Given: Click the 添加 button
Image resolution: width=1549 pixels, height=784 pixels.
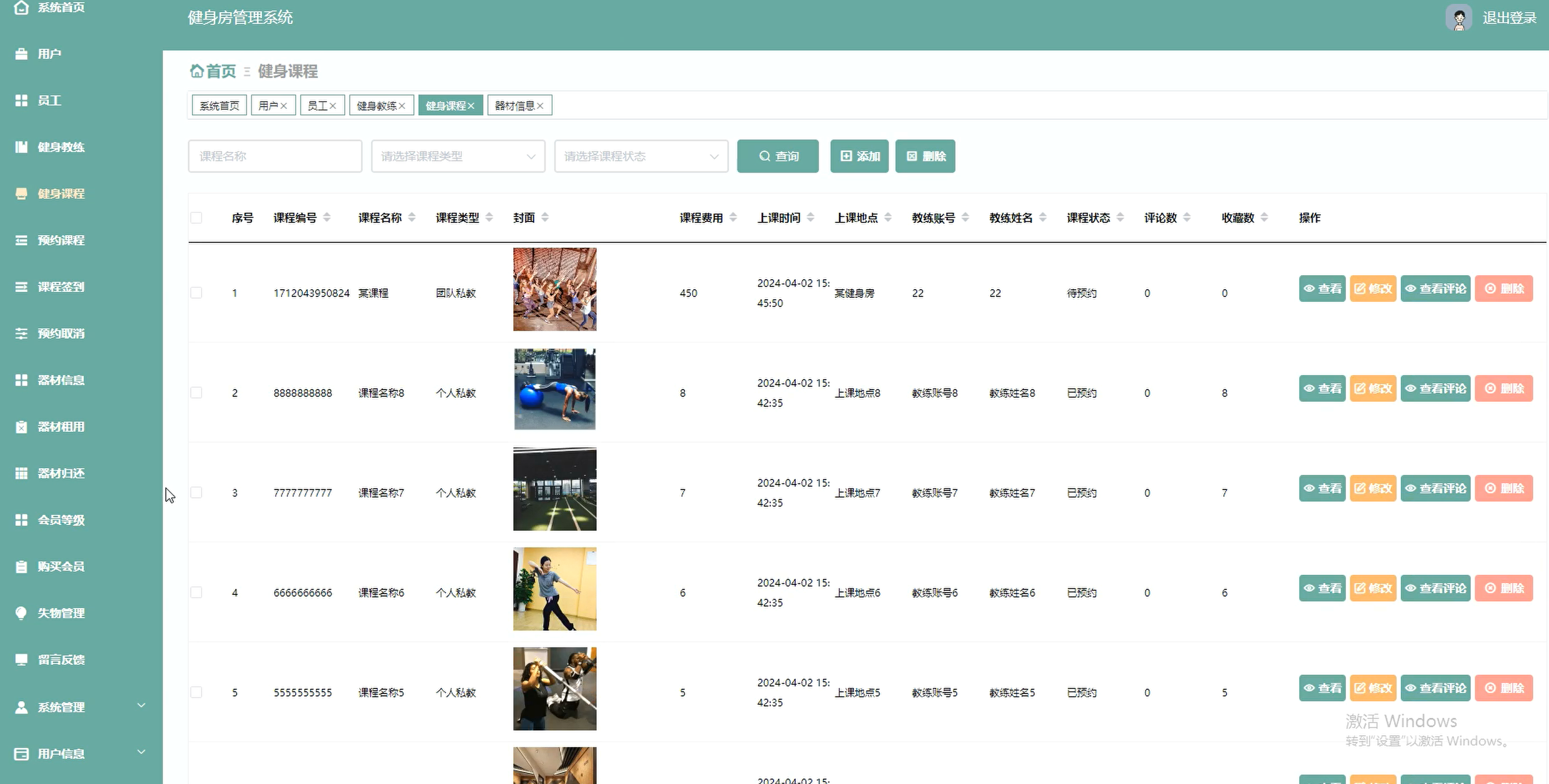Looking at the screenshot, I should (x=859, y=156).
